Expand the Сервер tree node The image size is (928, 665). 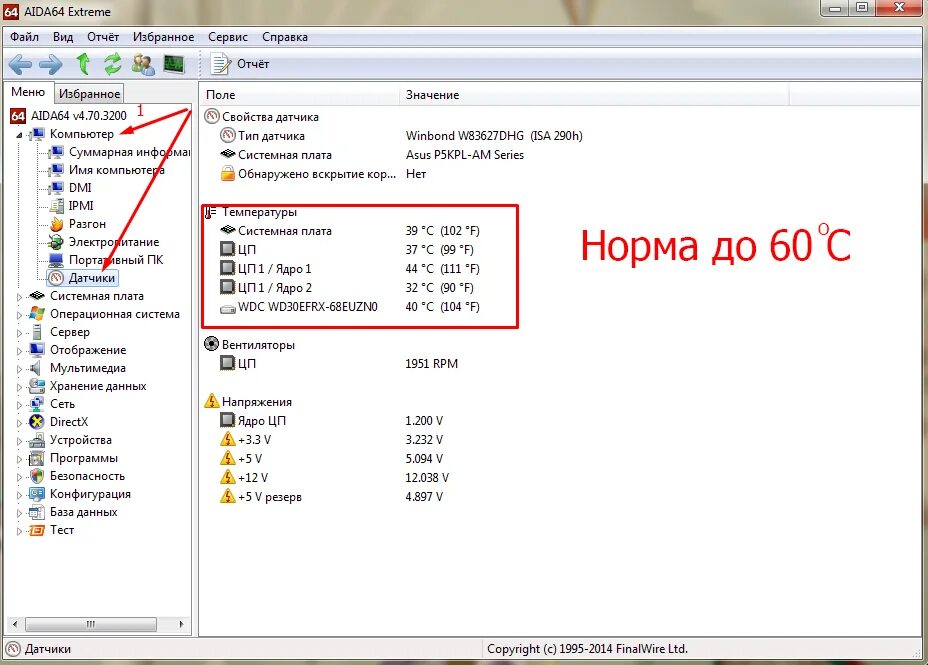19,333
